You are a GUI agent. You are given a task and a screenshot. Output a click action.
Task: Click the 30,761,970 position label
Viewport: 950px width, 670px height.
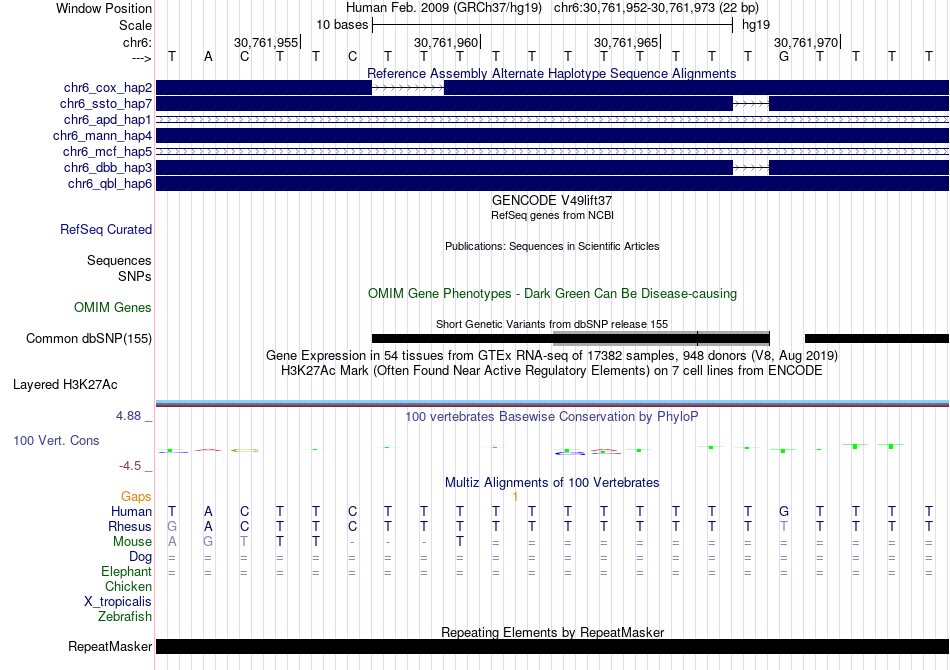pyautogui.click(x=806, y=42)
